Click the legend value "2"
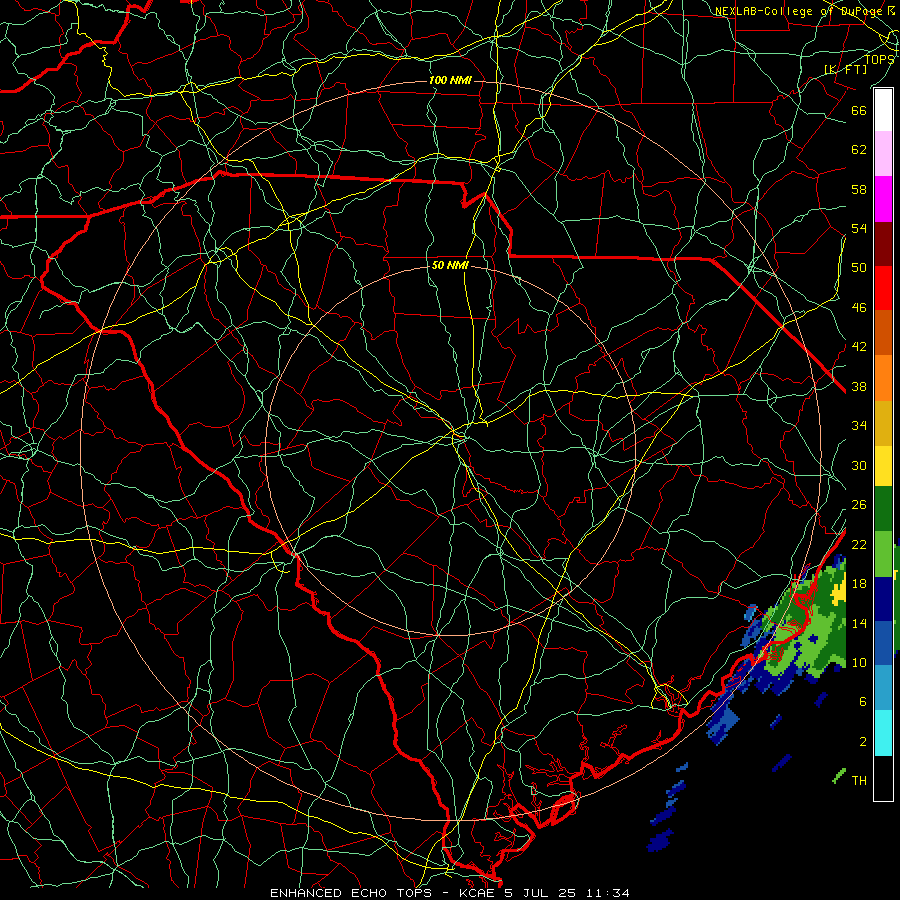Screen dimensions: 900x900 [x=863, y=742]
